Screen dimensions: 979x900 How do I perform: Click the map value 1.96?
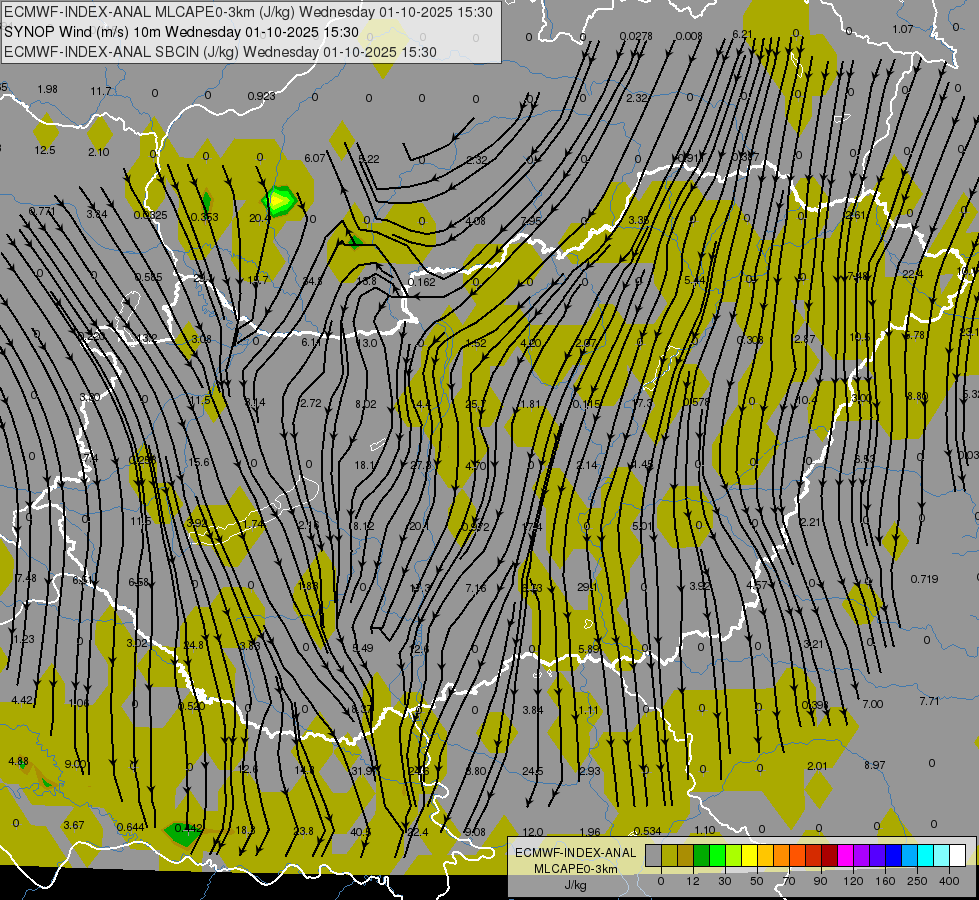point(590,832)
